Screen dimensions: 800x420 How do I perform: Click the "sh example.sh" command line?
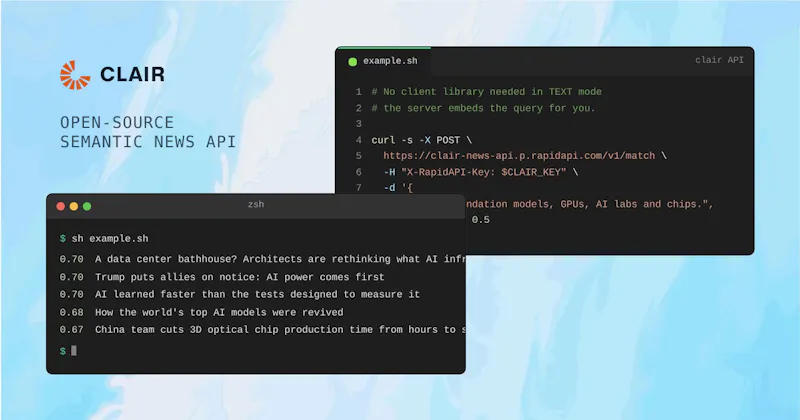pos(110,239)
